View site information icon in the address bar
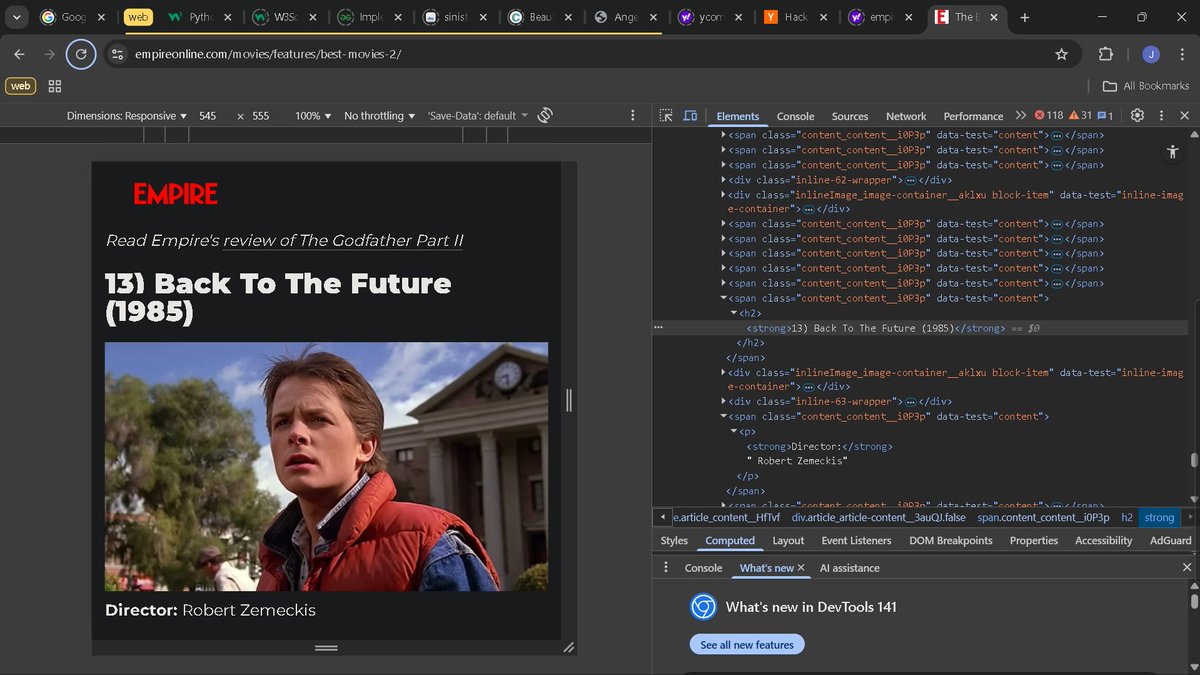 pyautogui.click(x=117, y=54)
